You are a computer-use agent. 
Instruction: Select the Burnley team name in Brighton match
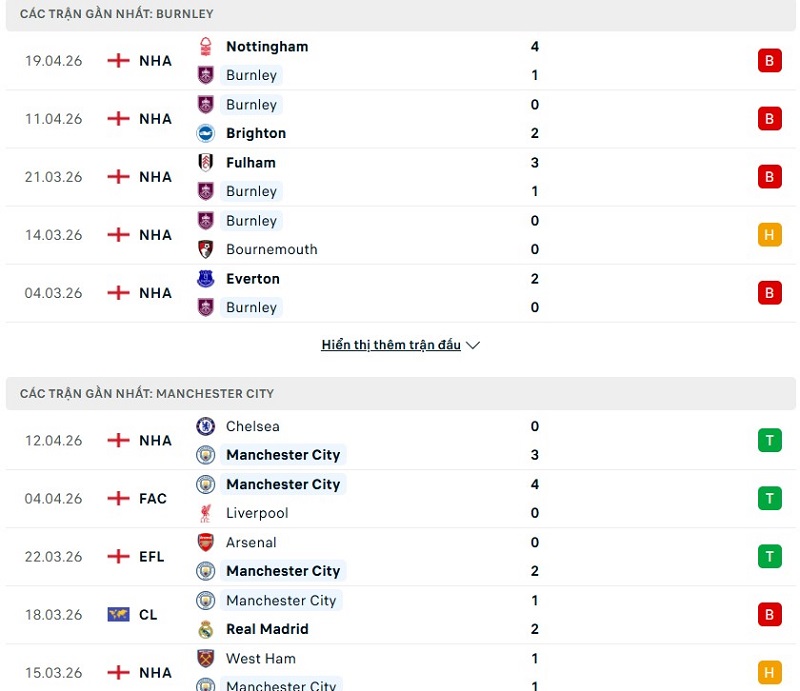pos(251,104)
